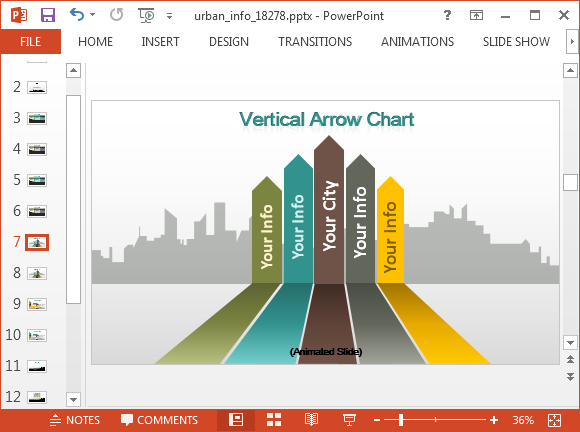Switch to the DESIGN tab
Screen dimensions: 580x432
coord(229,41)
